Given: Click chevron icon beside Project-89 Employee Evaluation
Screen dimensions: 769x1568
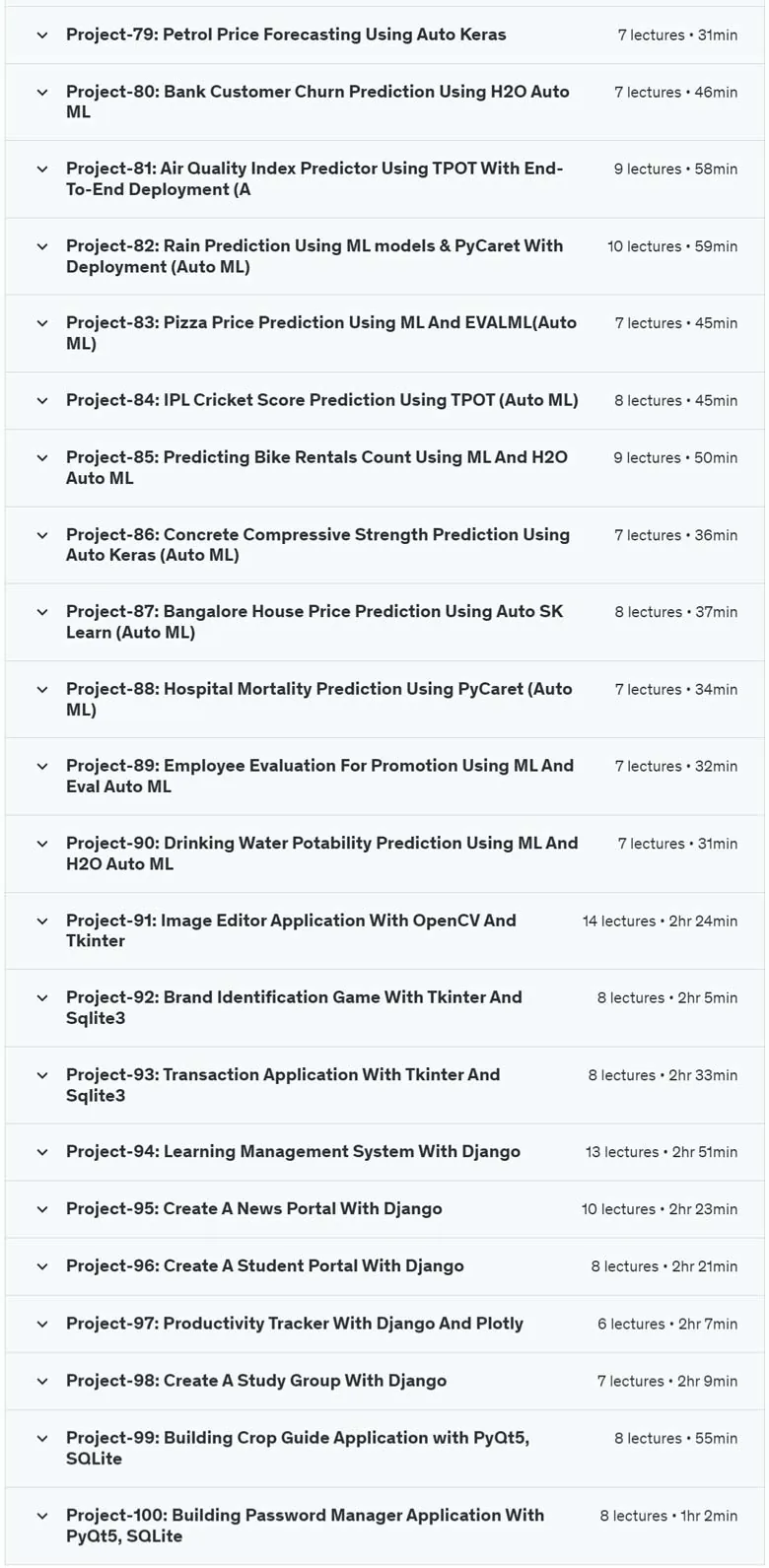Looking at the screenshot, I should [42, 767].
